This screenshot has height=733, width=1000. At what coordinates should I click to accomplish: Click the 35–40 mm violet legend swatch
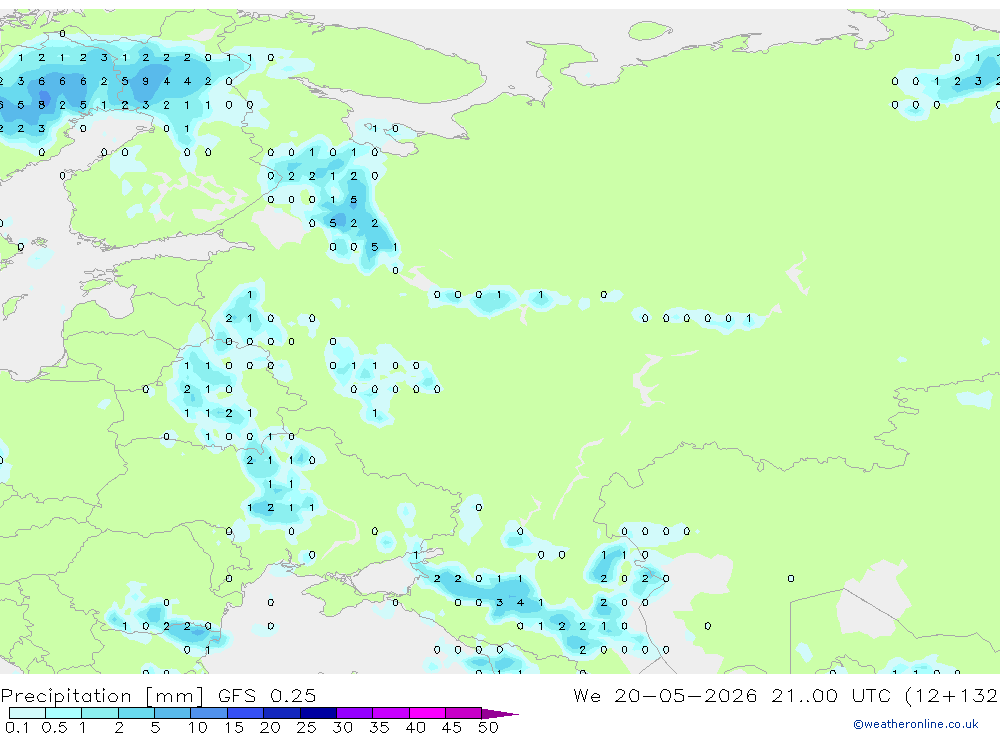click(390, 713)
